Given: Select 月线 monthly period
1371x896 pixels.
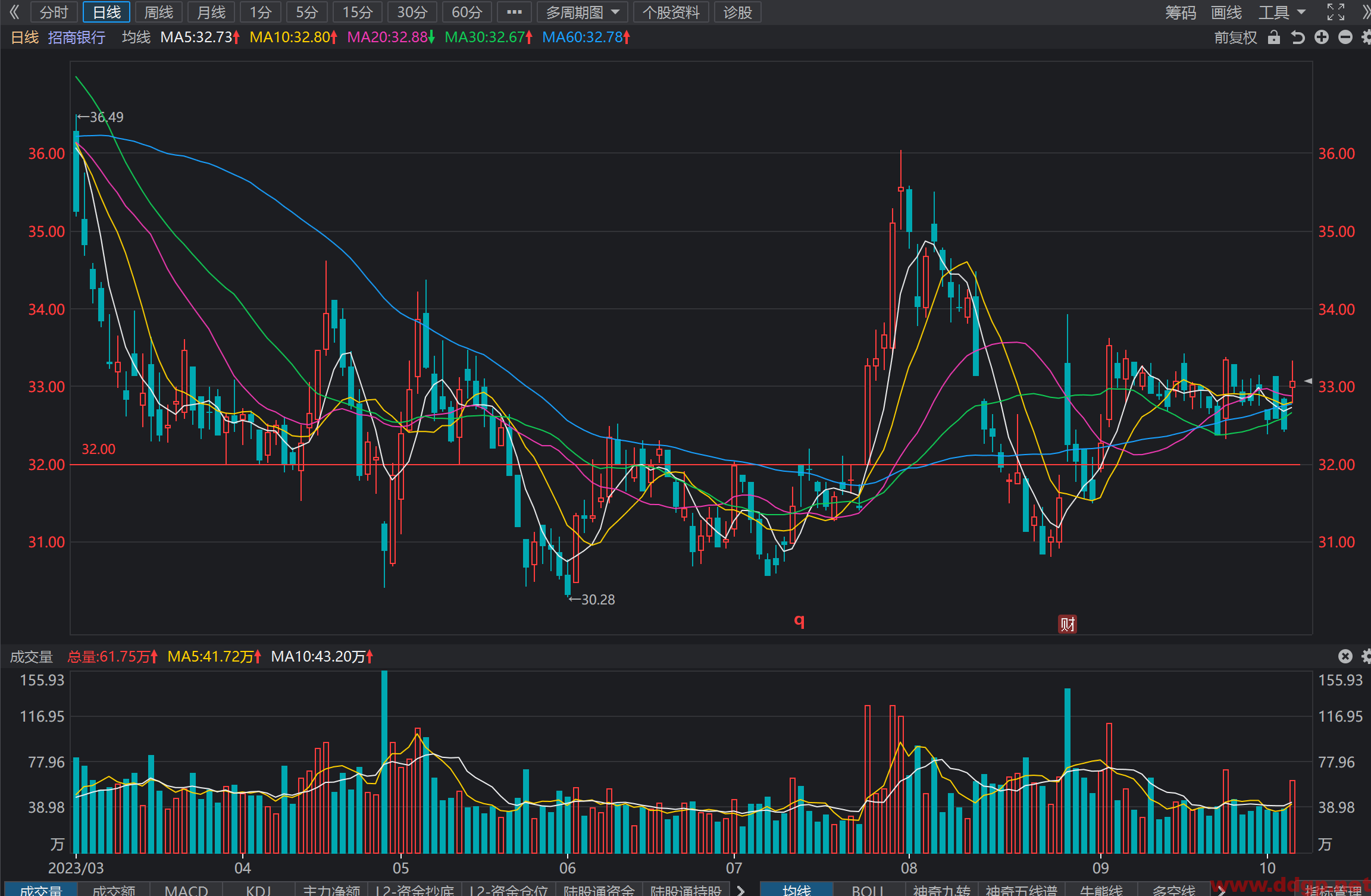Looking at the screenshot, I should (x=211, y=12).
